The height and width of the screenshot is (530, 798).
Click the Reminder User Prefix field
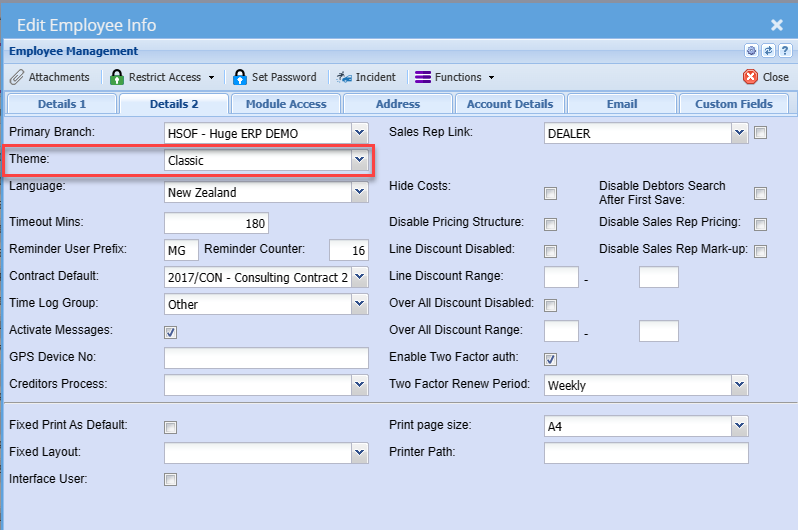(181, 250)
